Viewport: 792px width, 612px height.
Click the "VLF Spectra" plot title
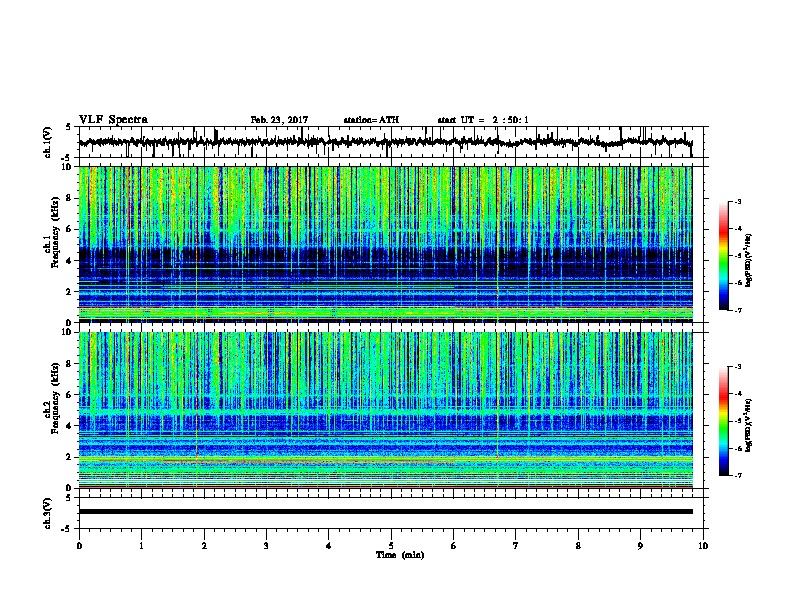click(x=113, y=120)
